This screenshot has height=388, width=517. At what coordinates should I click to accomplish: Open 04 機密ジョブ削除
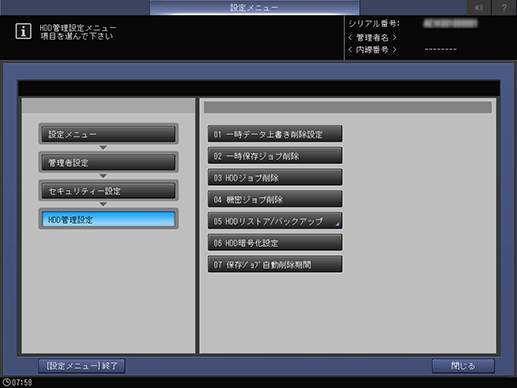pos(275,199)
